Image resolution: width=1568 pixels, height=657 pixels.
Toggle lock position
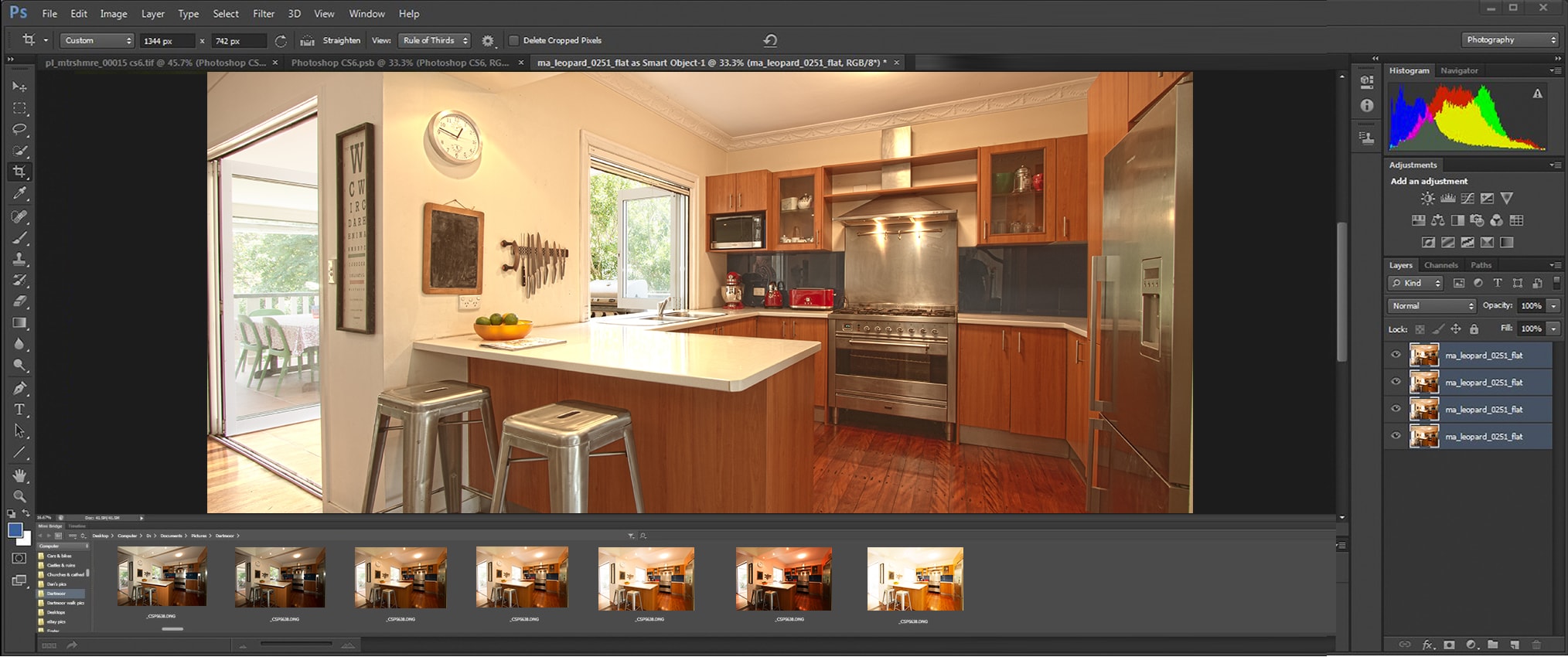coord(1456,329)
